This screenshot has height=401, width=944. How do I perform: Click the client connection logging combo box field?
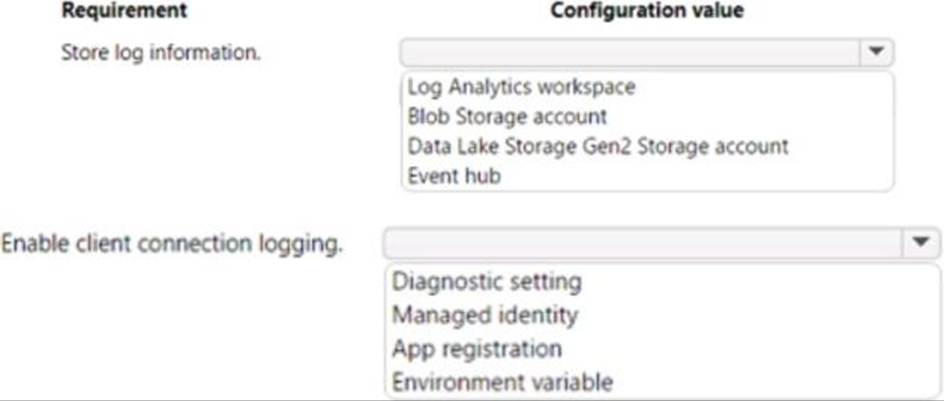642,243
